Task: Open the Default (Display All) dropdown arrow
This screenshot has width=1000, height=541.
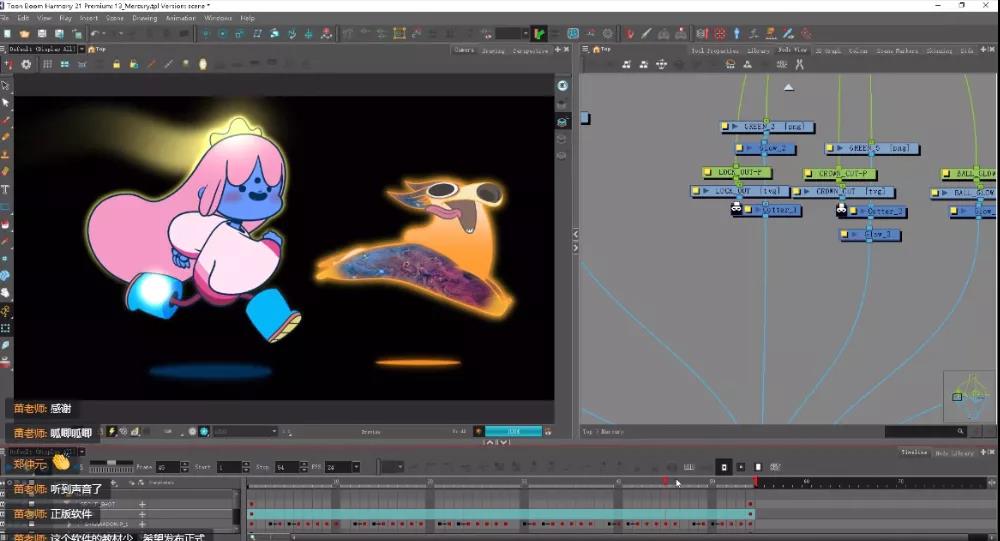Action: pos(82,49)
